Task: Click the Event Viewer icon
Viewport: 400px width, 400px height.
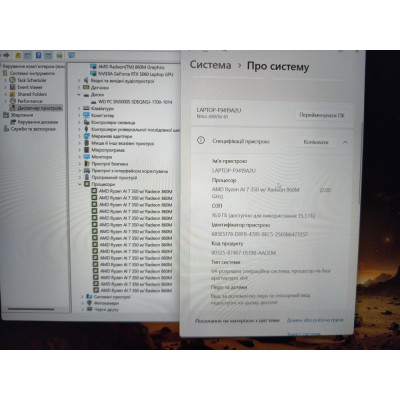Action: click(13, 87)
